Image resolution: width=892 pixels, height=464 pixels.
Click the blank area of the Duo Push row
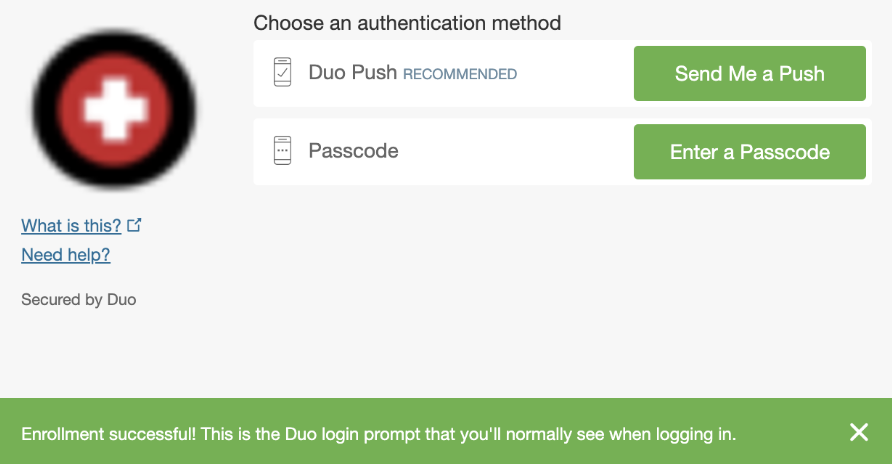(x=575, y=73)
